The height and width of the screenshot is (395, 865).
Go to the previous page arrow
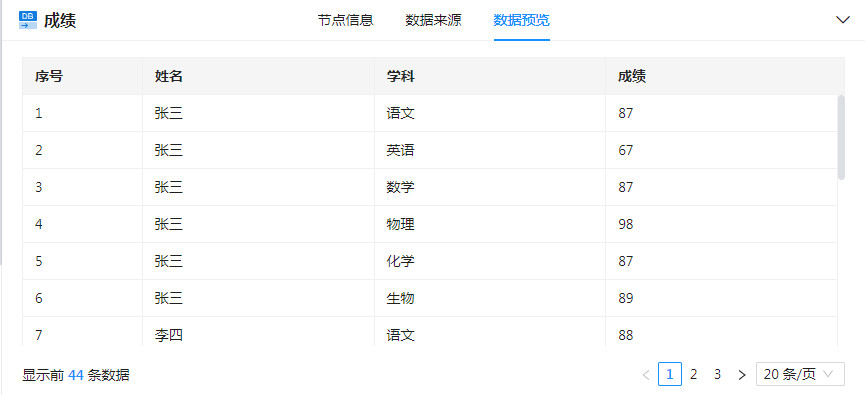(646, 375)
